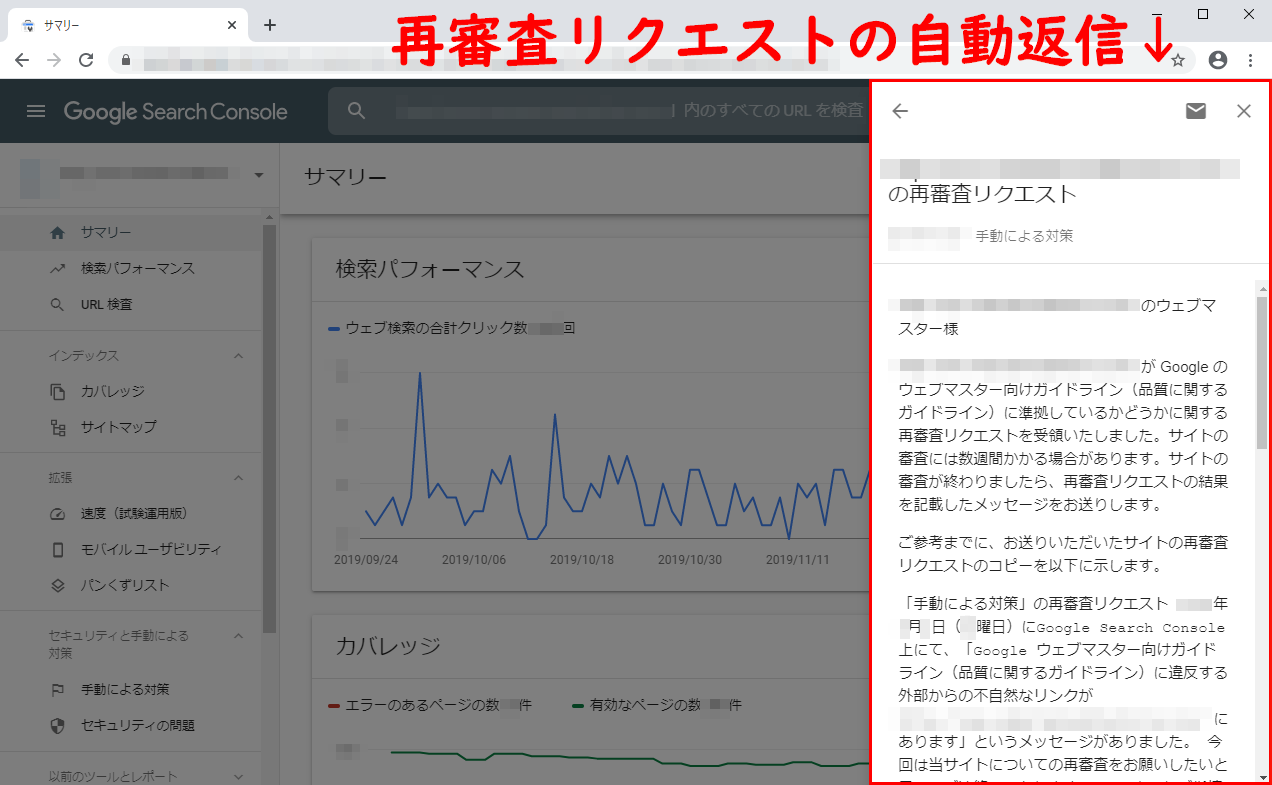Click the 有効なページの数 legend
This screenshot has width=1272, height=785.
[x=657, y=705]
